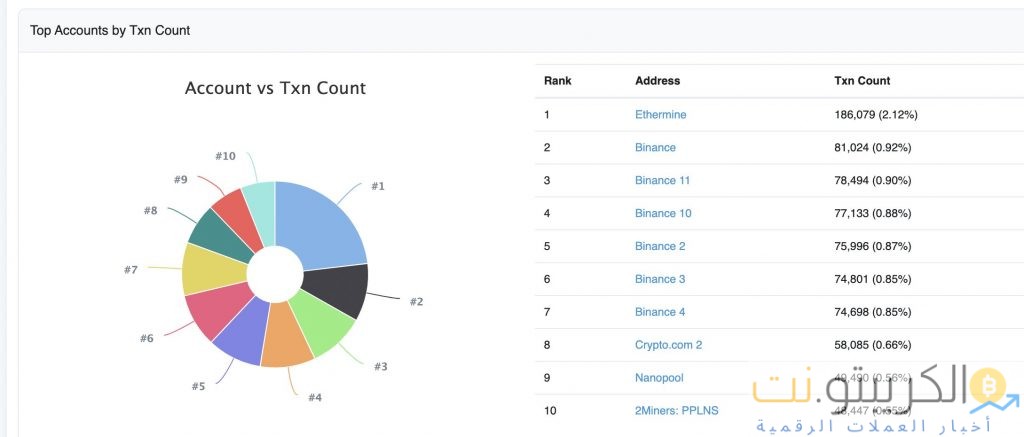Select the dark gray #2 pie slice
1024x437 pixels.
[342, 289]
